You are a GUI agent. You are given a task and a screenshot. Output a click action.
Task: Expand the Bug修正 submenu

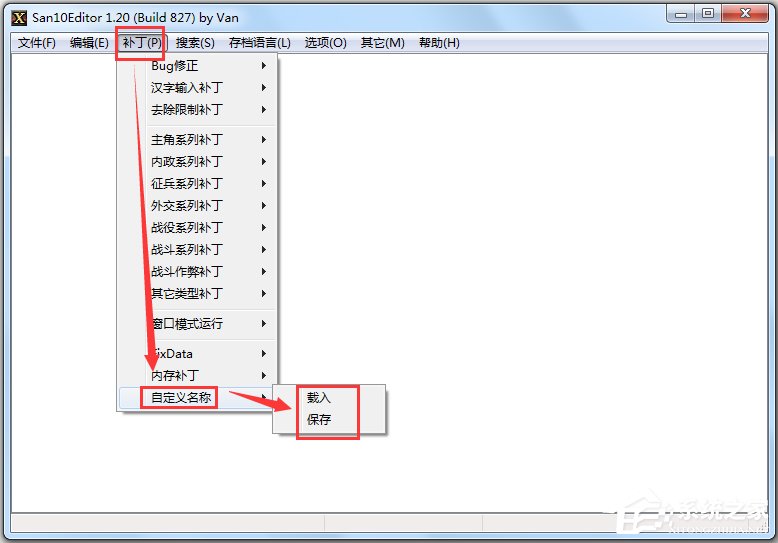pyautogui.click(x=197, y=66)
